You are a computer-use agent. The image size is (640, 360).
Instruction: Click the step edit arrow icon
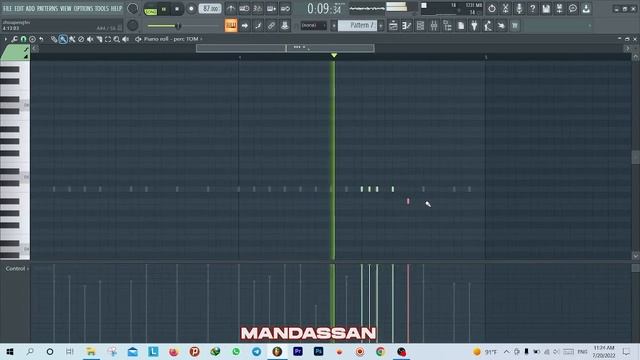click(244, 26)
